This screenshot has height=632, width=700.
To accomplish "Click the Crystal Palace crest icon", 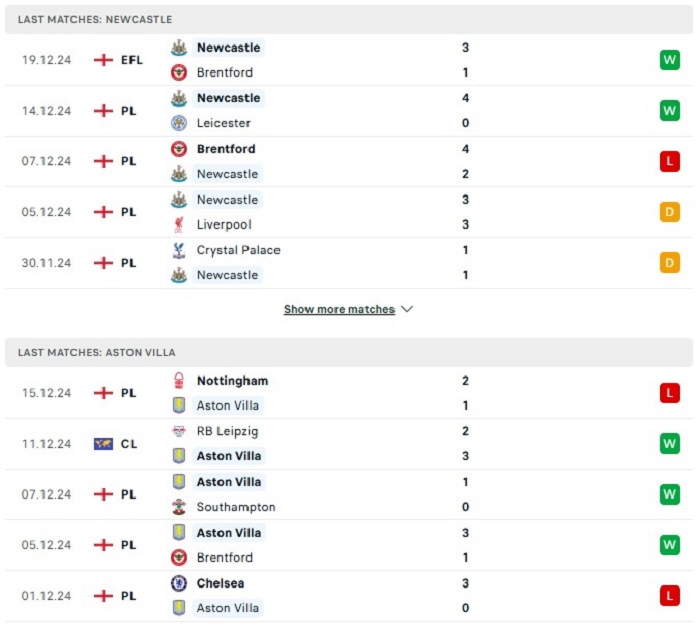I will coord(179,250).
